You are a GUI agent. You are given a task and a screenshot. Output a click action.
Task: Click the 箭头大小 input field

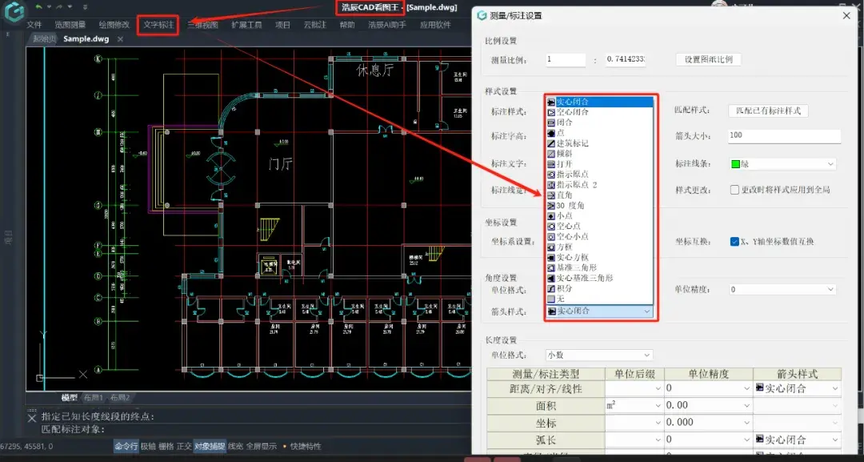click(785, 136)
